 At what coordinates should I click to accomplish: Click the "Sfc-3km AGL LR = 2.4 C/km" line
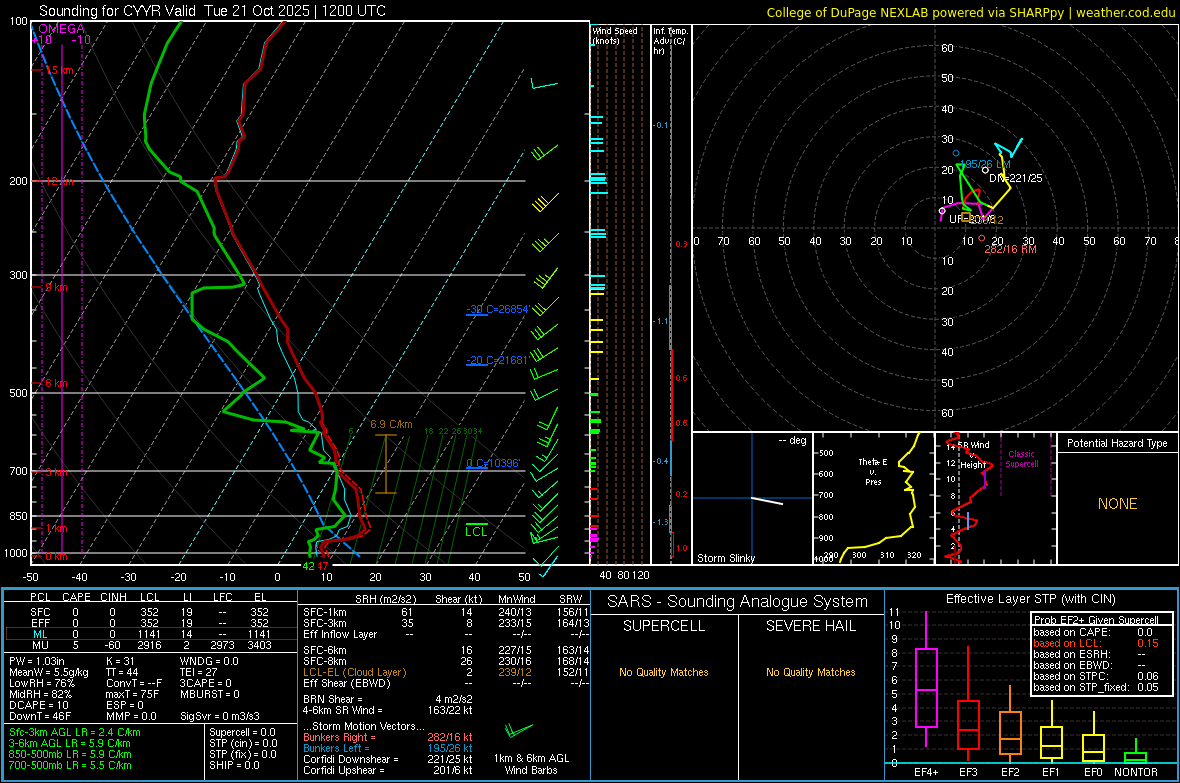tap(75, 732)
